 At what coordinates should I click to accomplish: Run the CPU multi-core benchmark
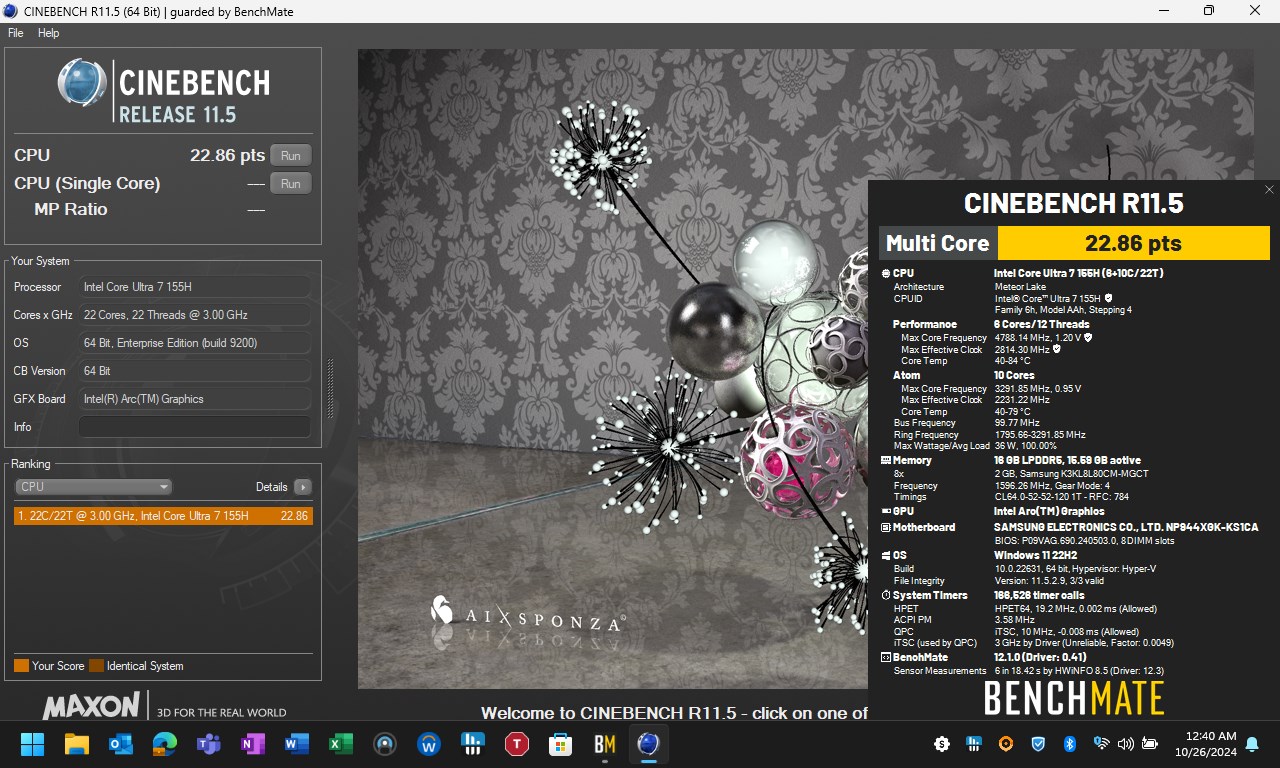pyautogui.click(x=290, y=155)
